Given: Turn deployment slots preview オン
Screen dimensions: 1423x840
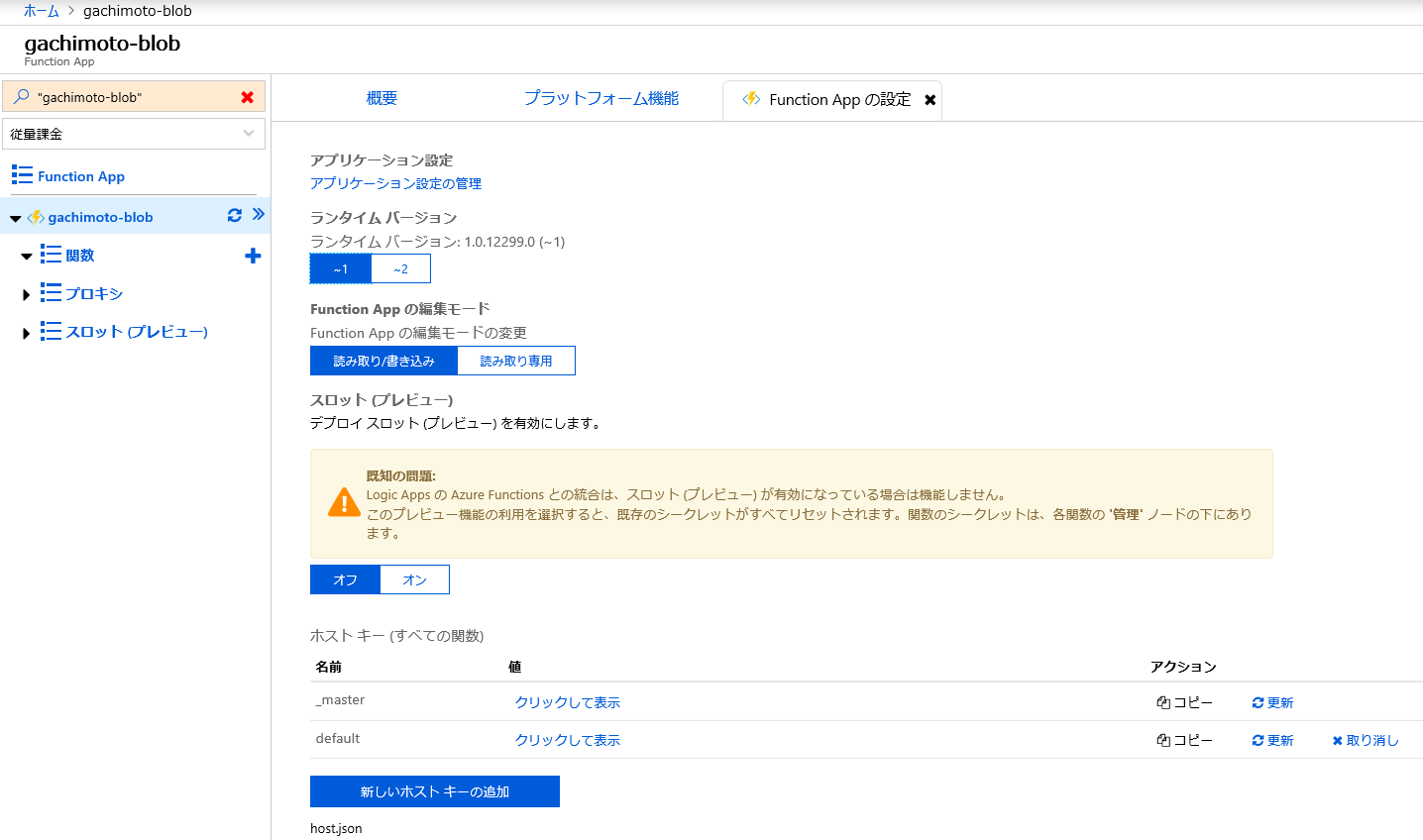Looking at the screenshot, I should (414, 578).
